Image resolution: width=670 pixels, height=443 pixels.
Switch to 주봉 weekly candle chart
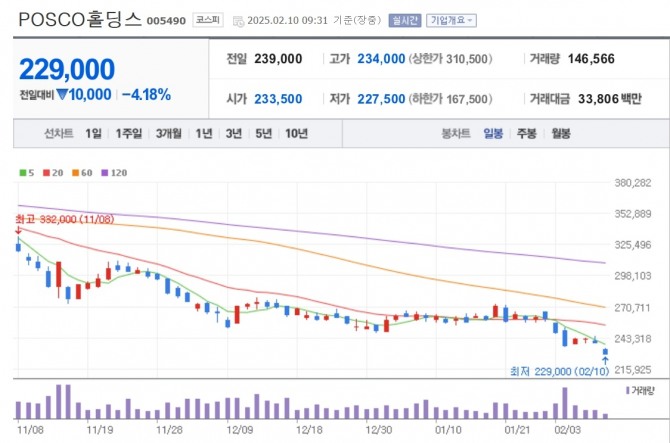click(526, 133)
